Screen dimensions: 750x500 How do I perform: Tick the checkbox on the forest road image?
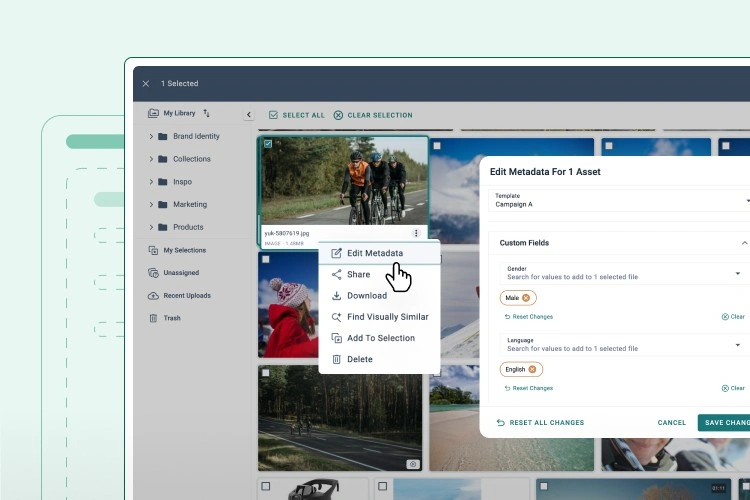click(266, 373)
